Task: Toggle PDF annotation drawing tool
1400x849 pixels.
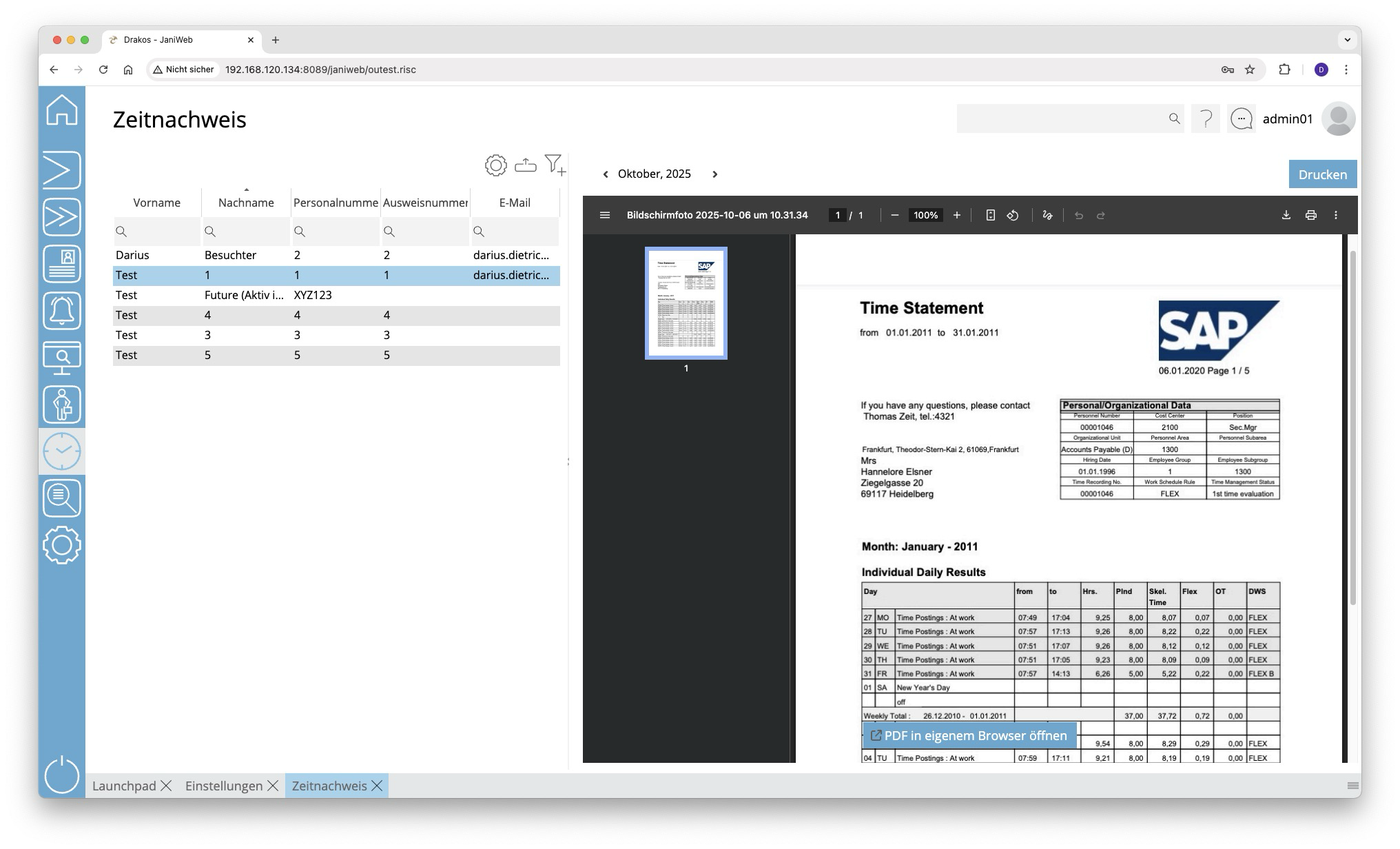Action: [x=1047, y=216]
